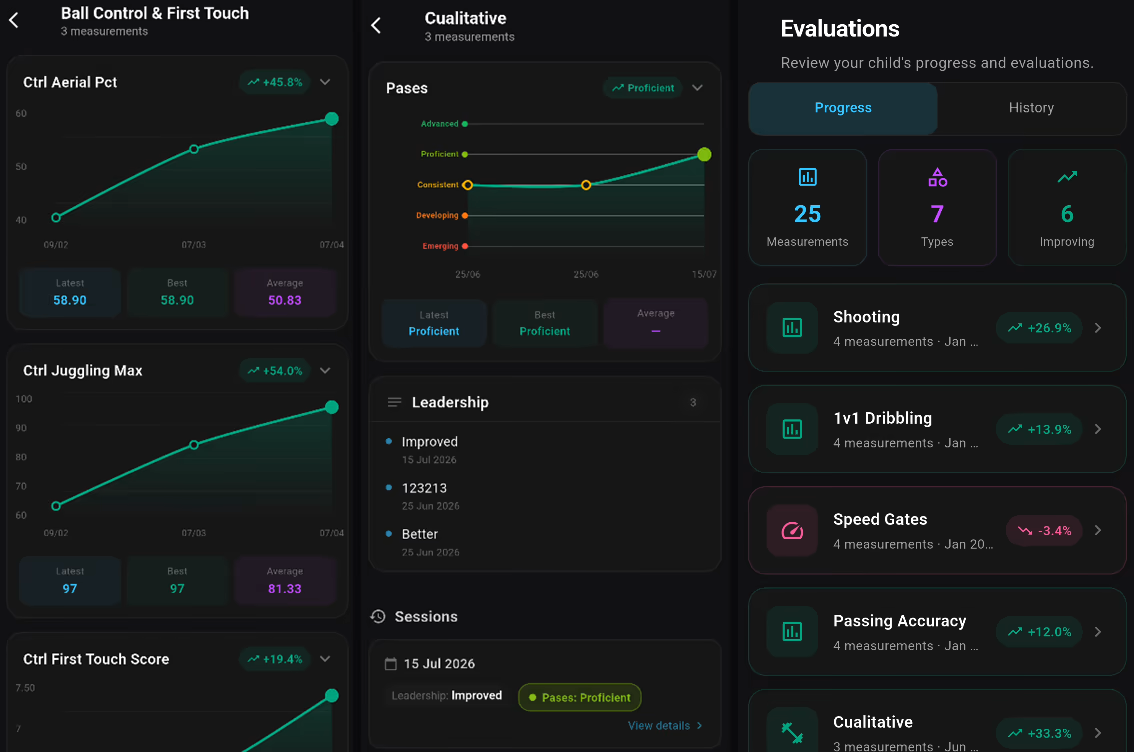Click the Average 81.33 stat box
The height and width of the screenshot is (752, 1134).
pos(285,581)
